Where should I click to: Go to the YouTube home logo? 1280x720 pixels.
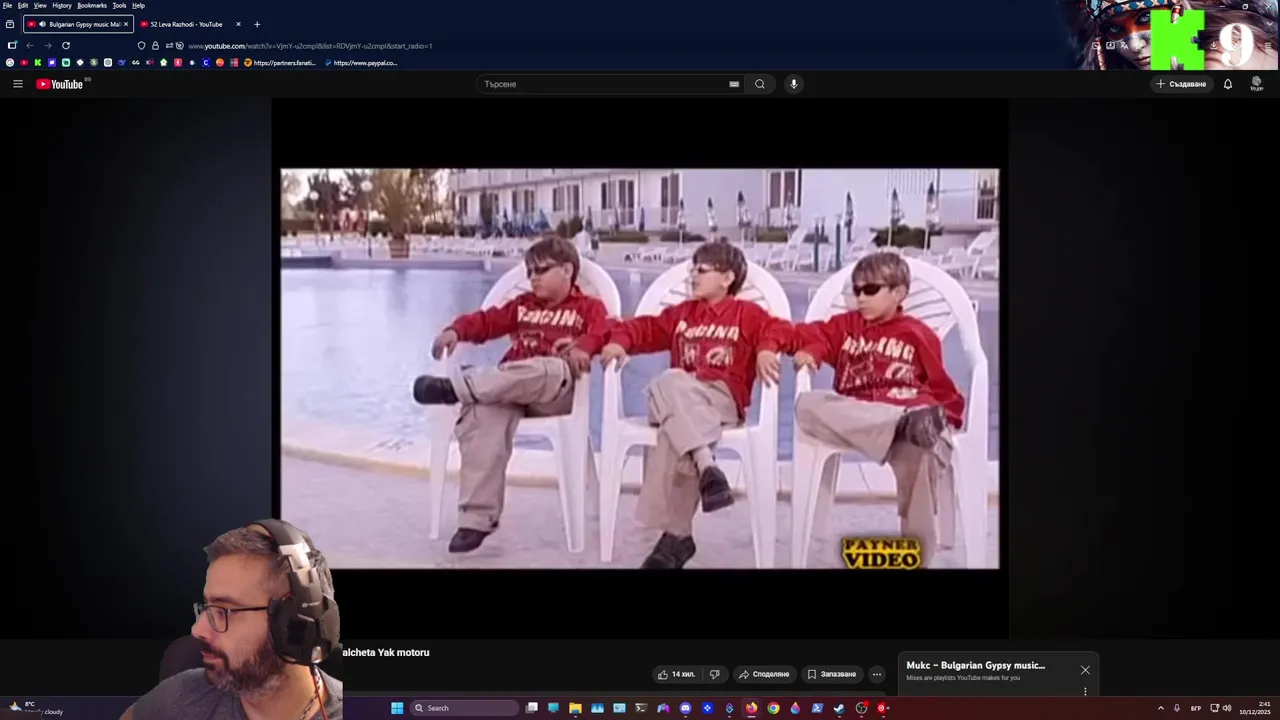(59, 84)
